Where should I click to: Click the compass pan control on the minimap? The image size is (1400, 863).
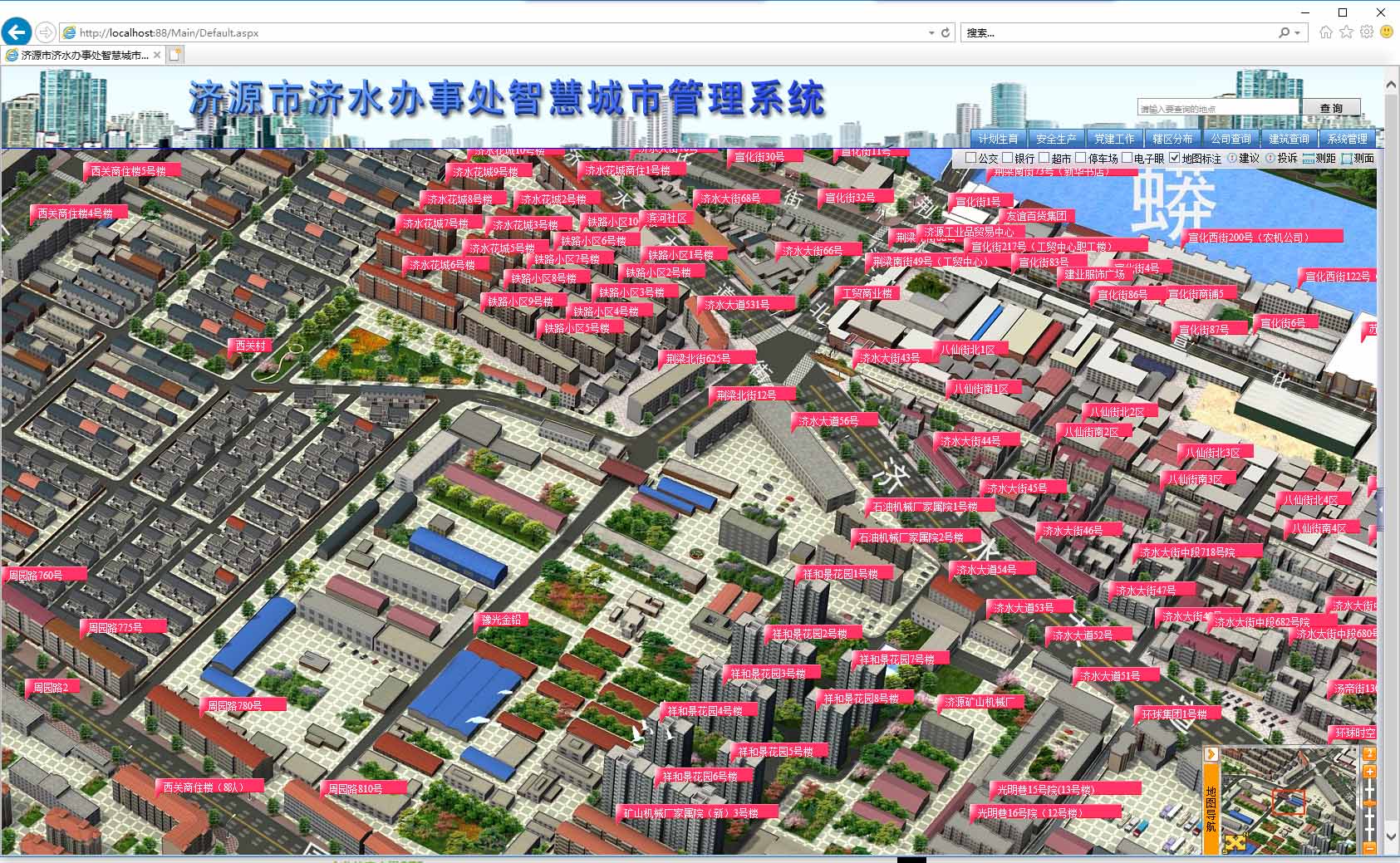(1235, 843)
